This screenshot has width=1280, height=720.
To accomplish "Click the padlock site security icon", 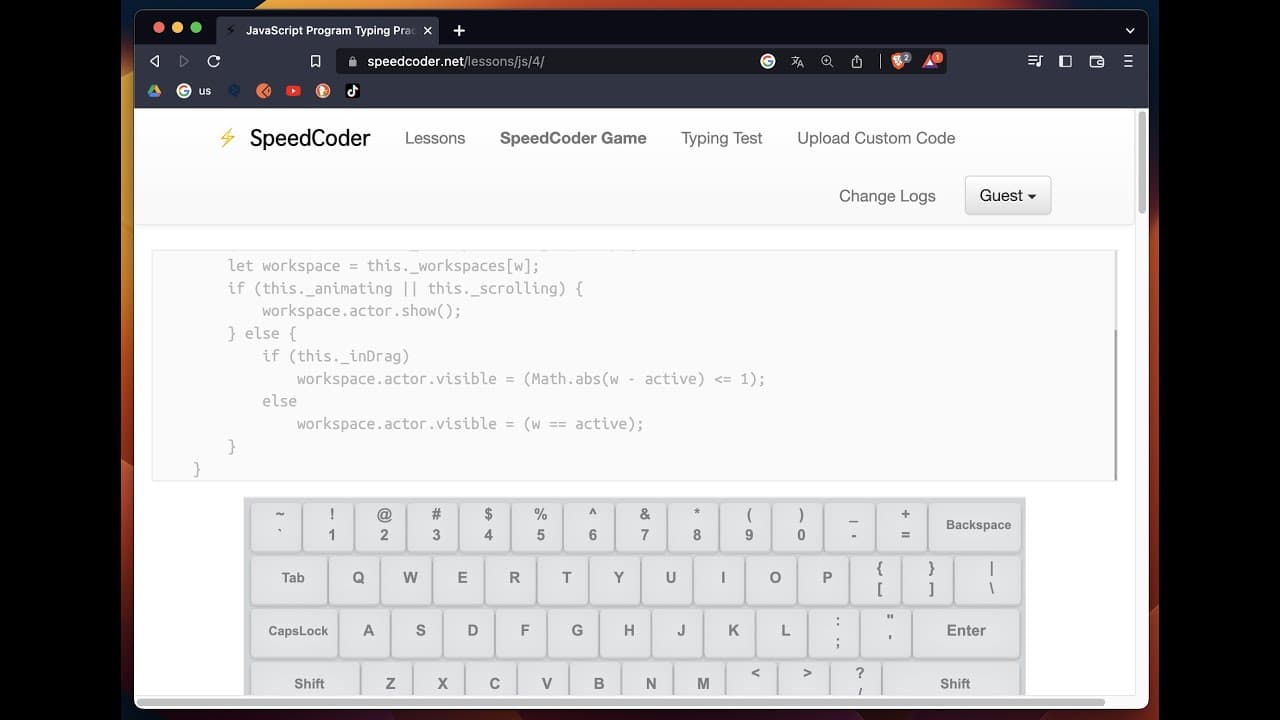I will pos(352,61).
